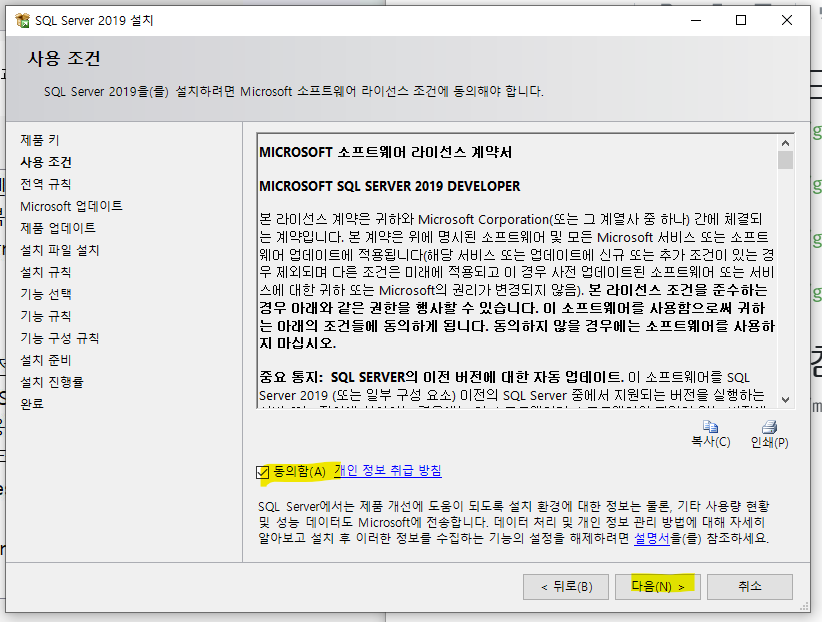This screenshot has width=822, height=622.
Task: Select the 설치 준비 step
Action: (x=46, y=360)
